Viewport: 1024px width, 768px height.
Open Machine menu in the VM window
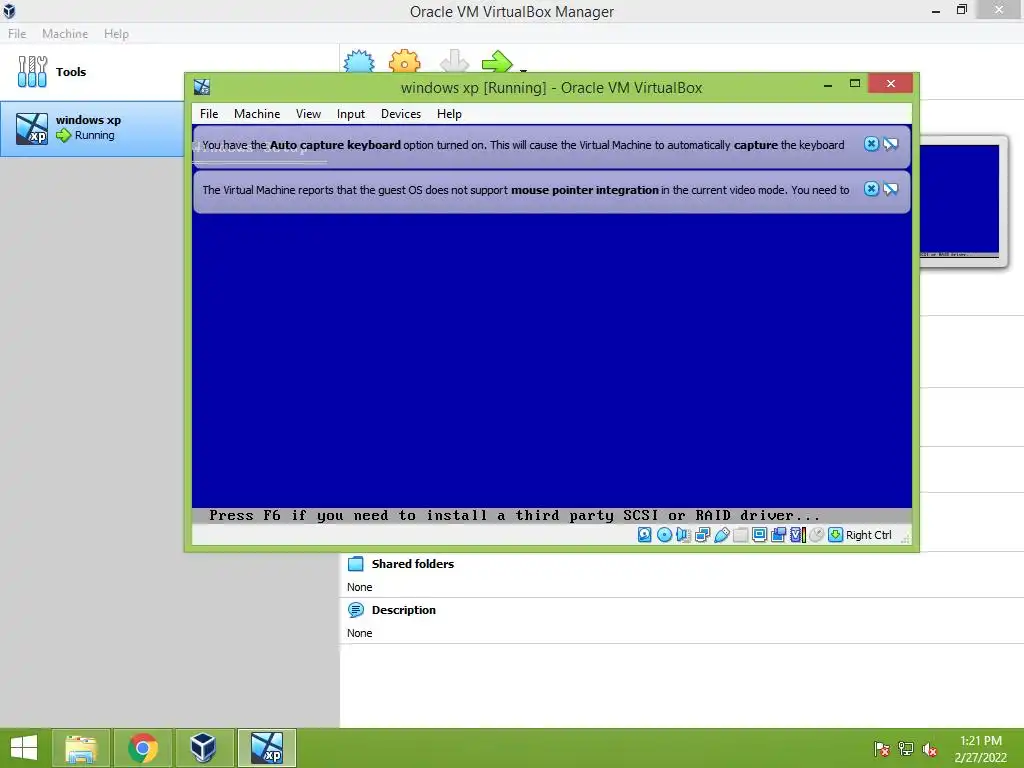pyautogui.click(x=257, y=114)
